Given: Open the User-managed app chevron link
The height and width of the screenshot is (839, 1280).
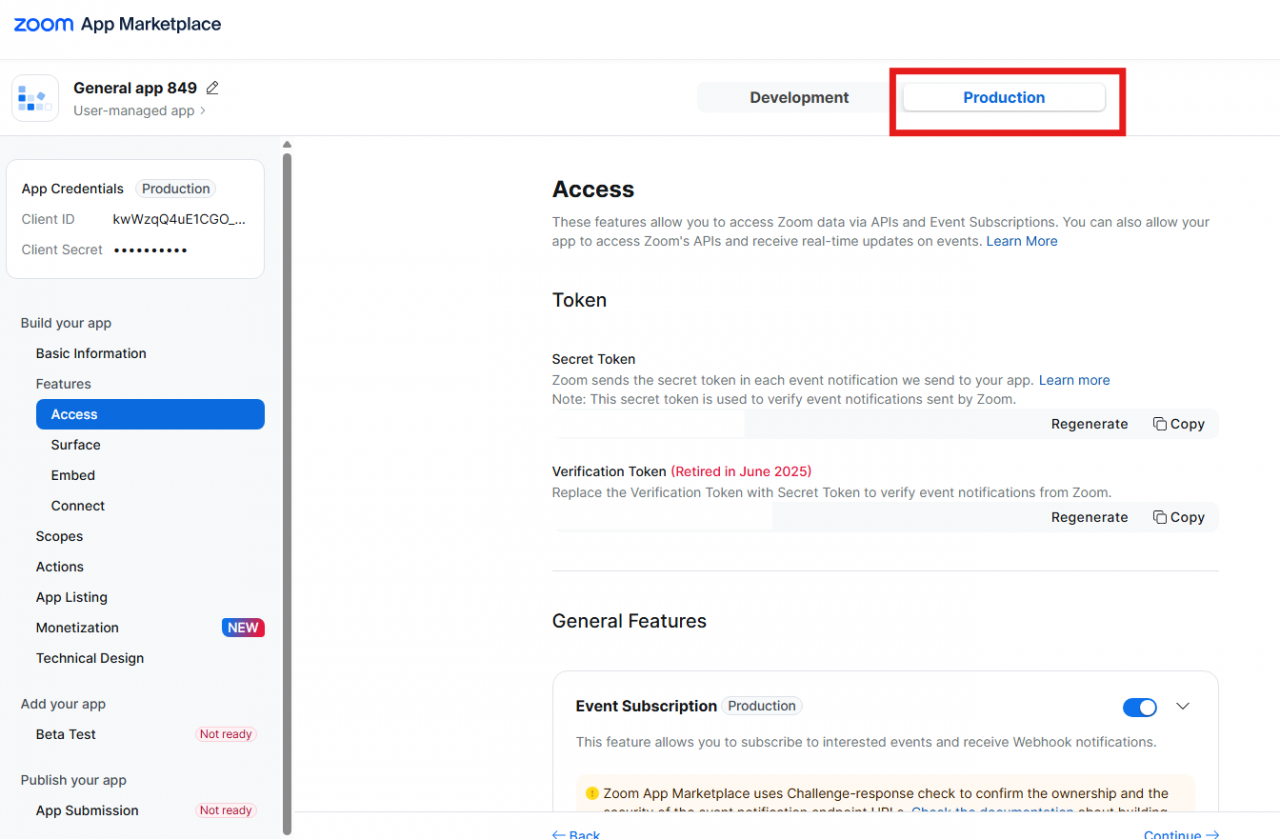Looking at the screenshot, I should click(x=139, y=111).
